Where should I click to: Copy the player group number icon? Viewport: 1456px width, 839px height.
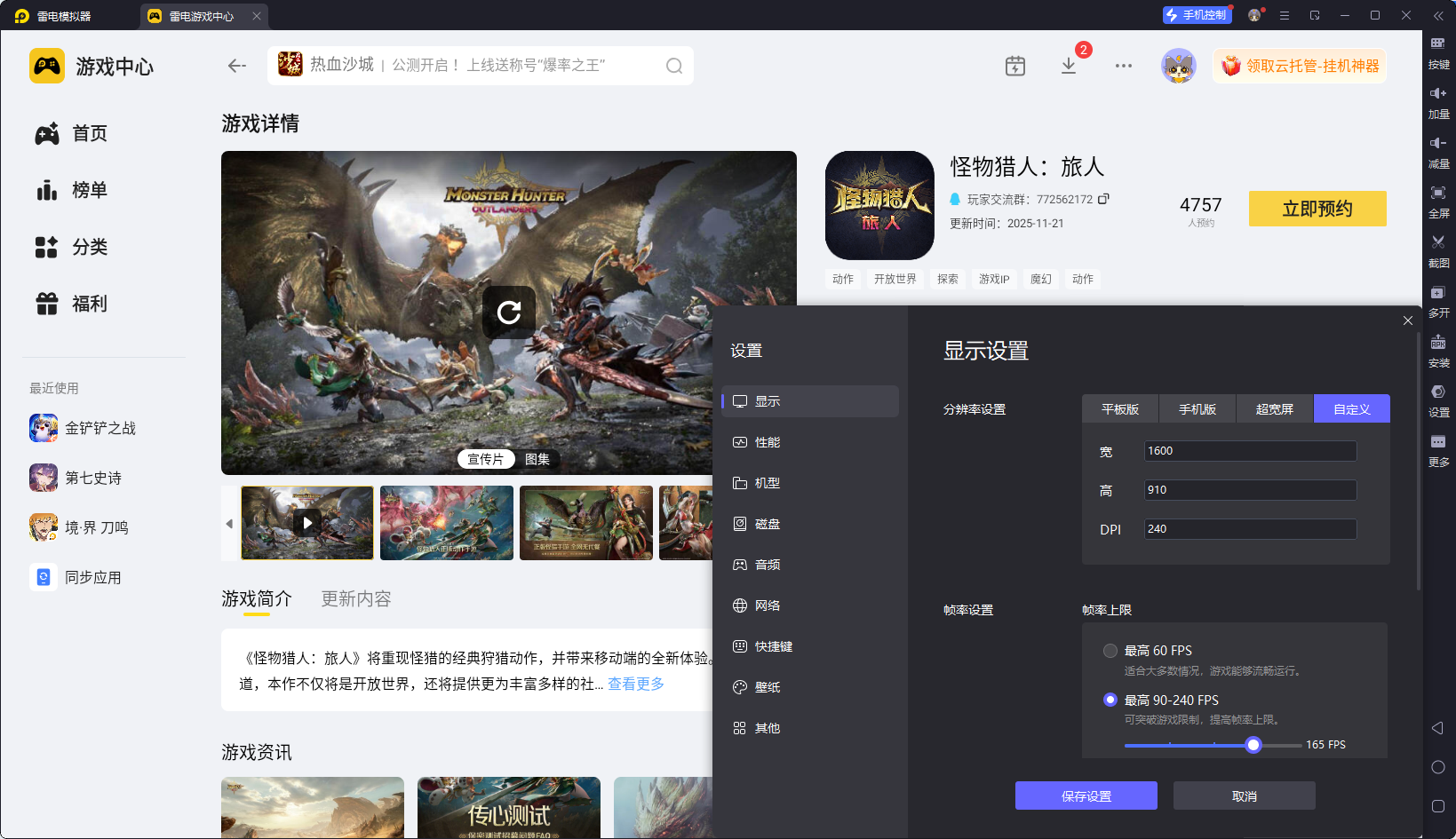tap(1103, 199)
